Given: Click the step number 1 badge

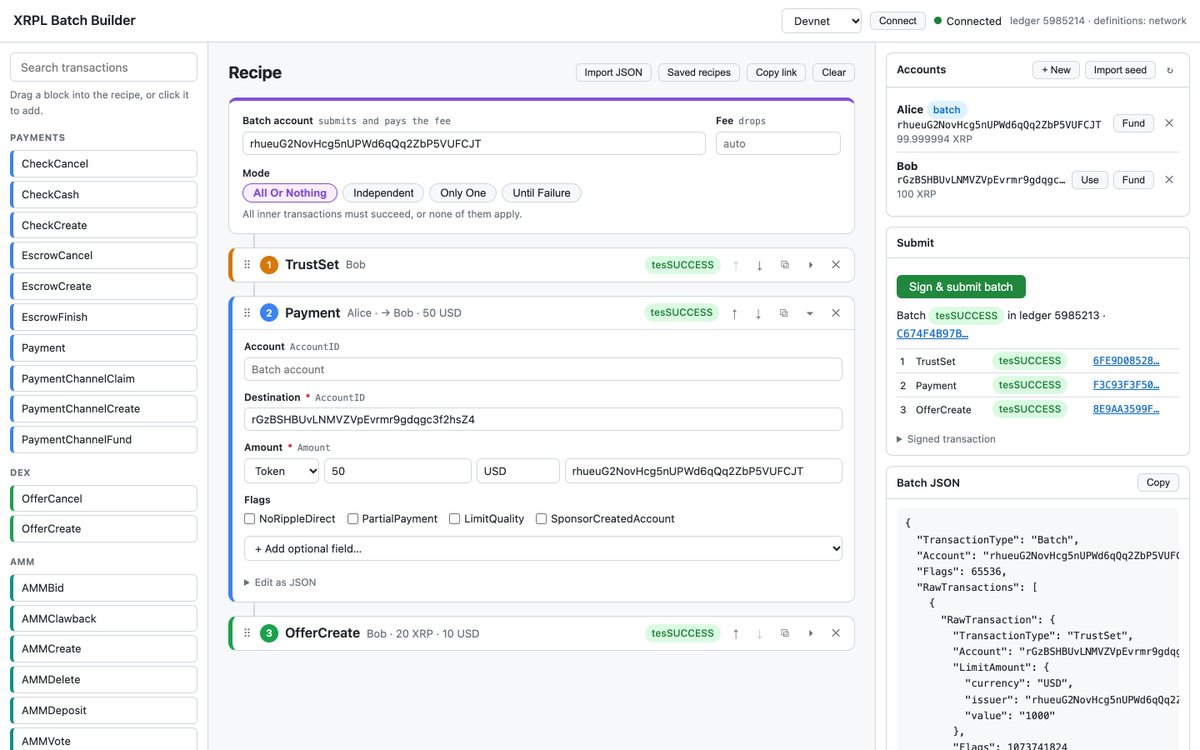Looking at the screenshot, I should pyautogui.click(x=269, y=265).
